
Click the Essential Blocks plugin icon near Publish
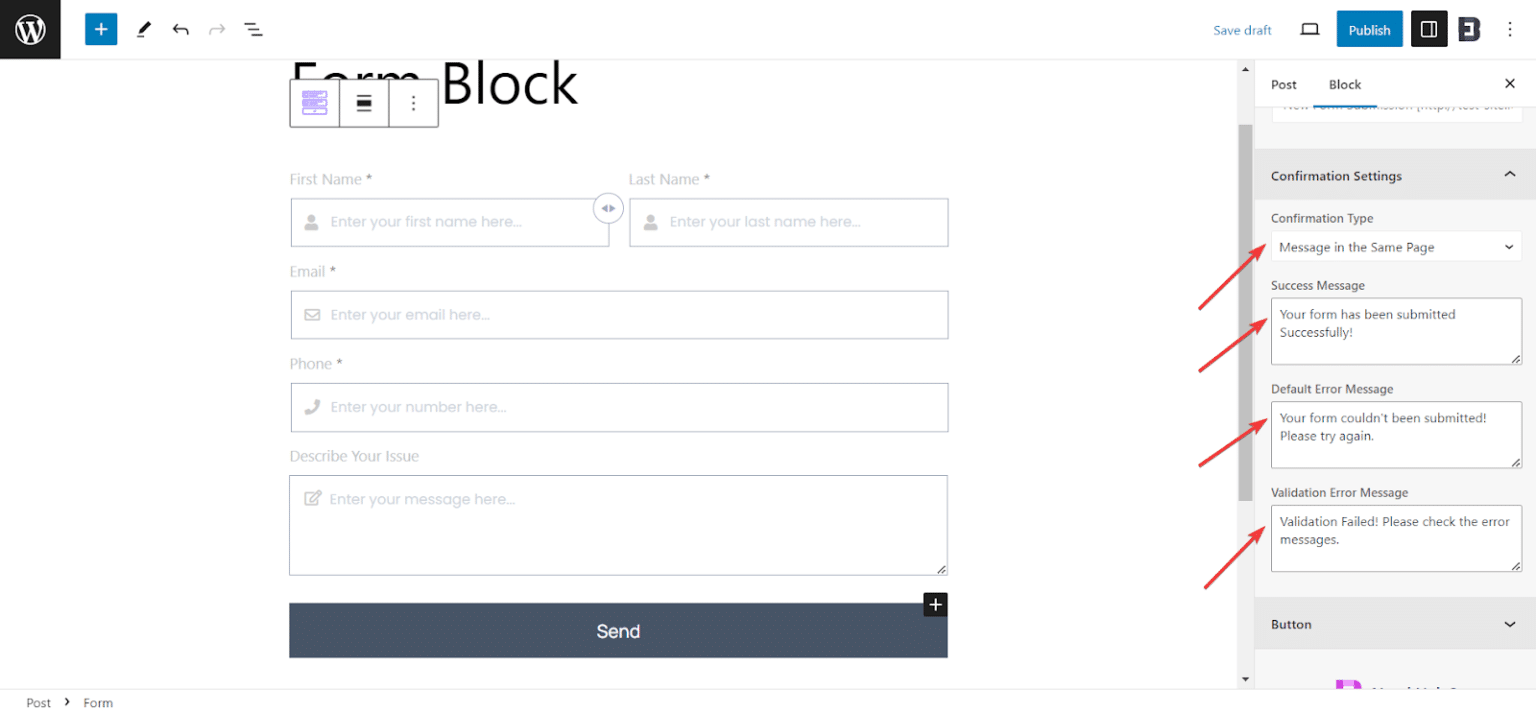[x=1469, y=29]
